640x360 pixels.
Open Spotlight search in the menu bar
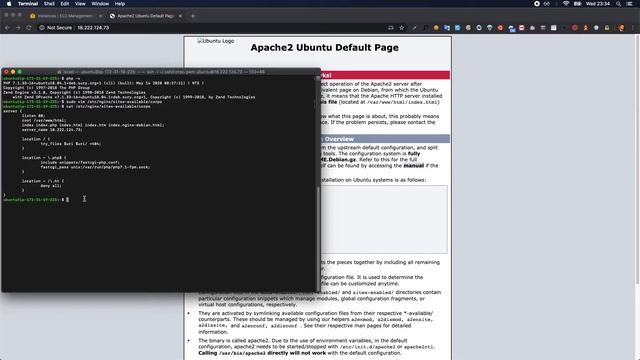pyautogui.click(x=619, y=4)
